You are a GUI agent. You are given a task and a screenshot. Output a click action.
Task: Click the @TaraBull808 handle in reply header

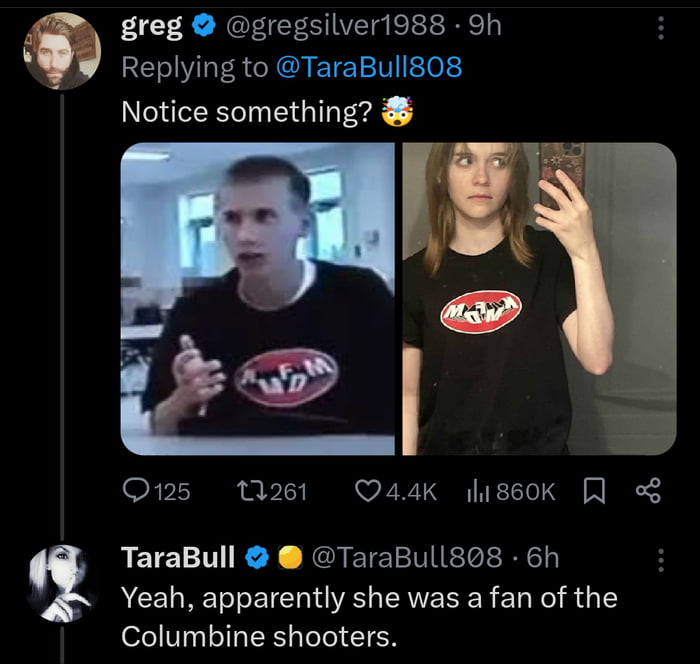click(408, 557)
